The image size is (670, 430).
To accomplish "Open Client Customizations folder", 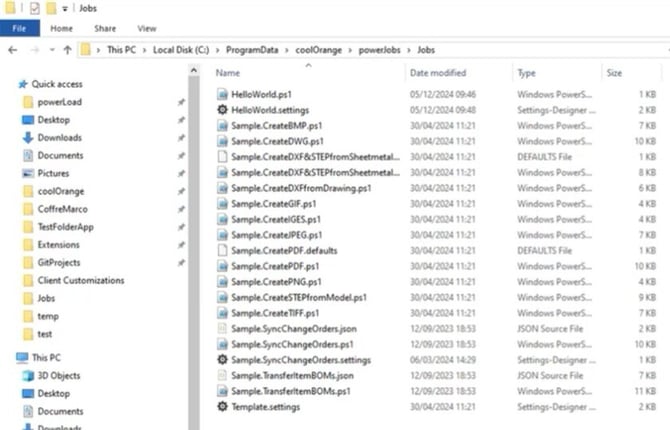I will (x=81, y=281).
